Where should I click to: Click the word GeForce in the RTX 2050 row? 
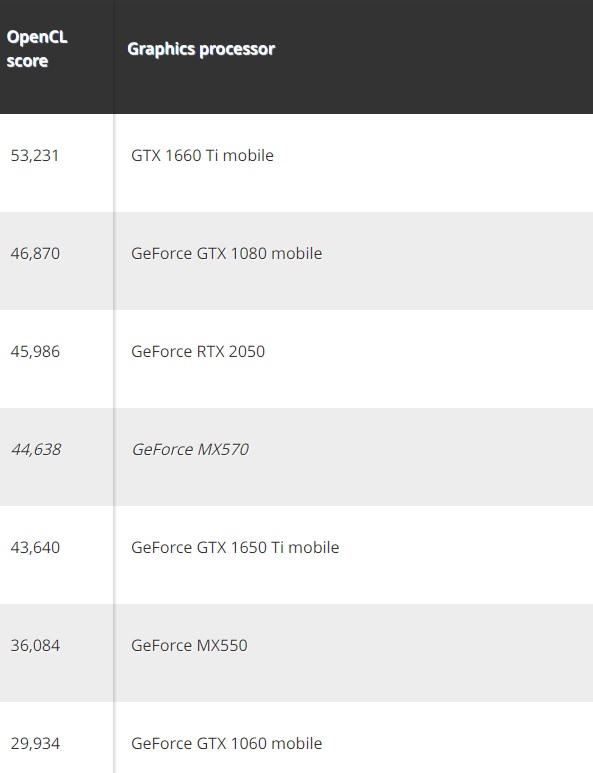click(x=161, y=351)
